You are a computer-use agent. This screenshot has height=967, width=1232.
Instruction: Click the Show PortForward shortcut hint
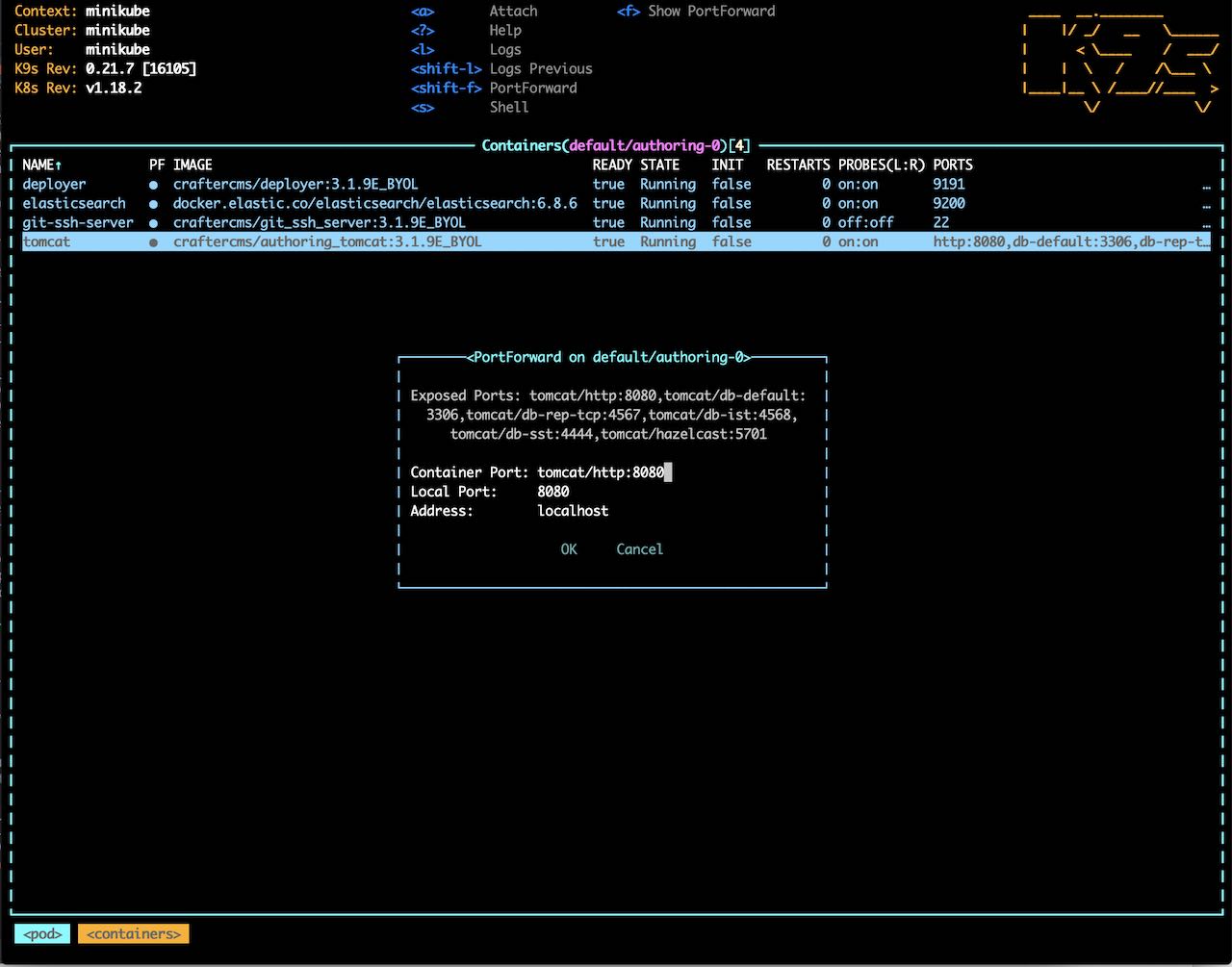pos(711,11)
